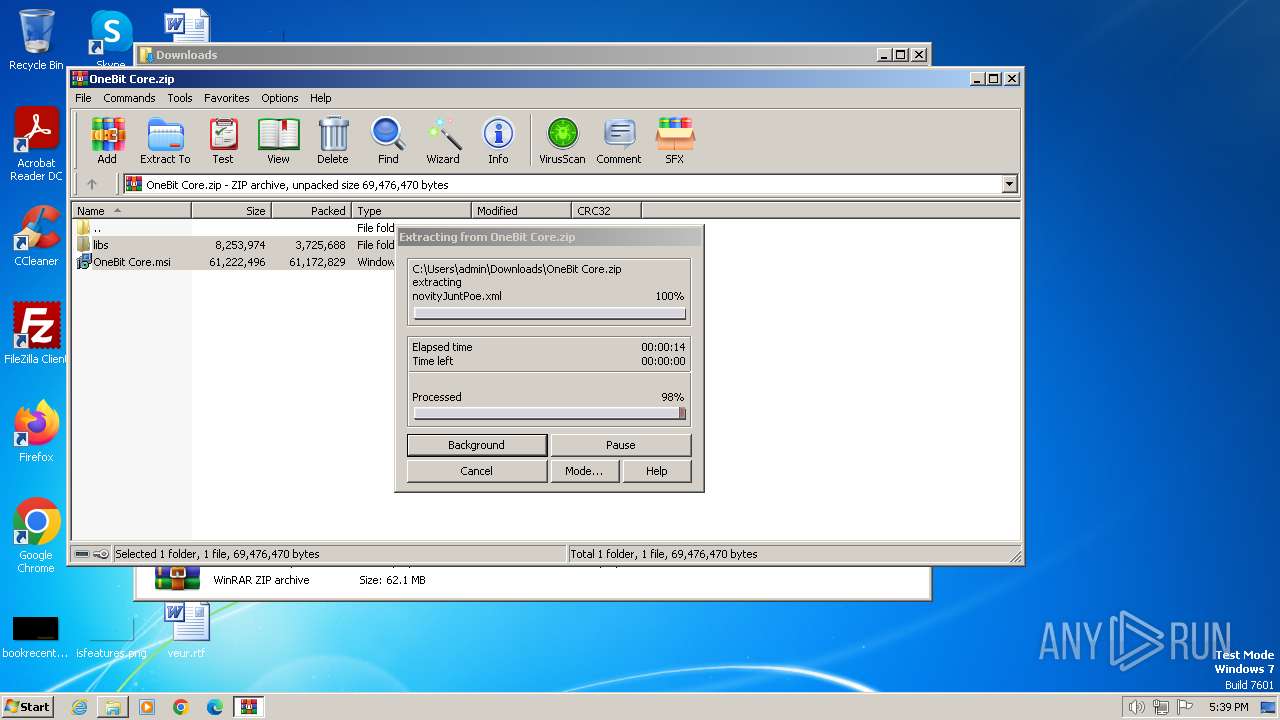The image size is (1280, 720).
Task: Open Acrobat Reader DC desktop icon
Action: [36, 145]
